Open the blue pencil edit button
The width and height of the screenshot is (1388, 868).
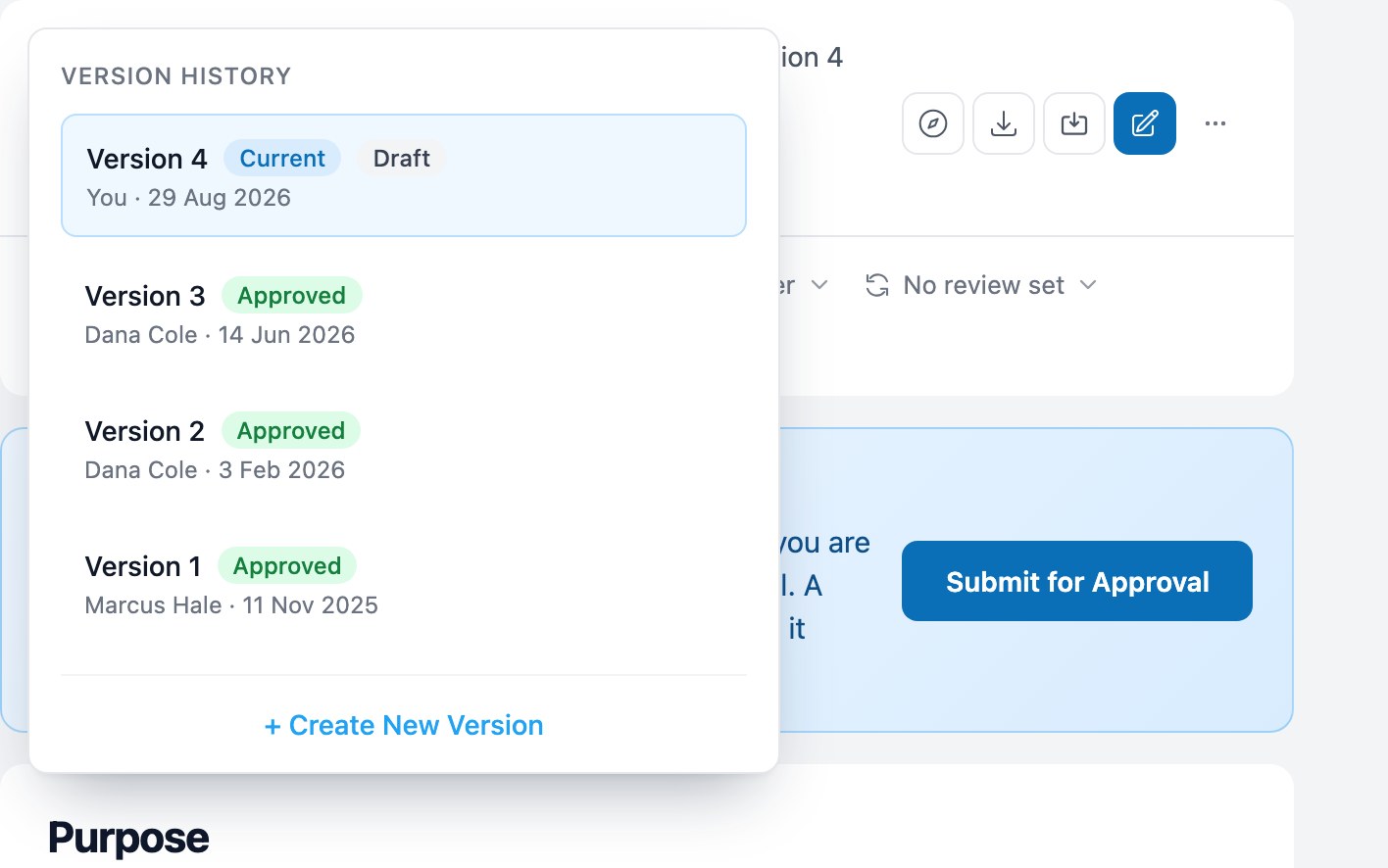(x=1145, y=123)
